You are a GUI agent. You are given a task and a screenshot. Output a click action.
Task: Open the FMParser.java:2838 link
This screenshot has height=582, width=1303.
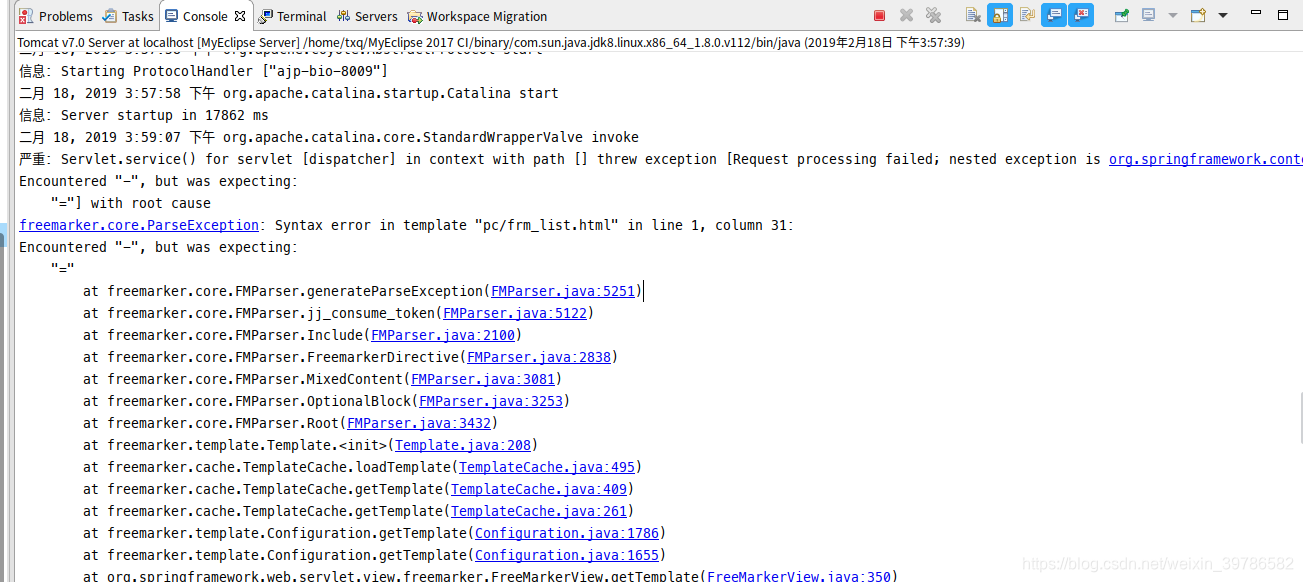pos(539,357)
